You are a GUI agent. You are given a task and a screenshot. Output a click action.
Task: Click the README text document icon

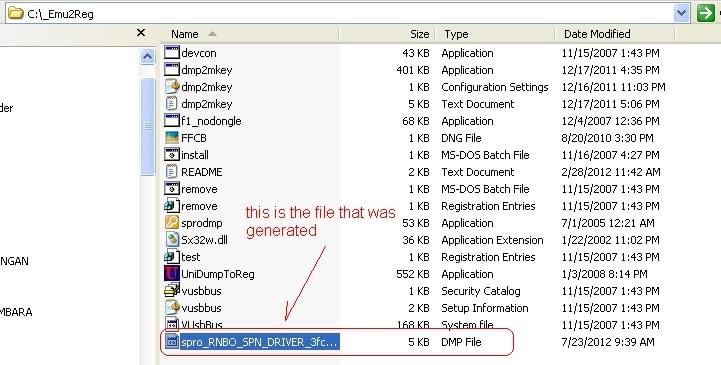172,171
